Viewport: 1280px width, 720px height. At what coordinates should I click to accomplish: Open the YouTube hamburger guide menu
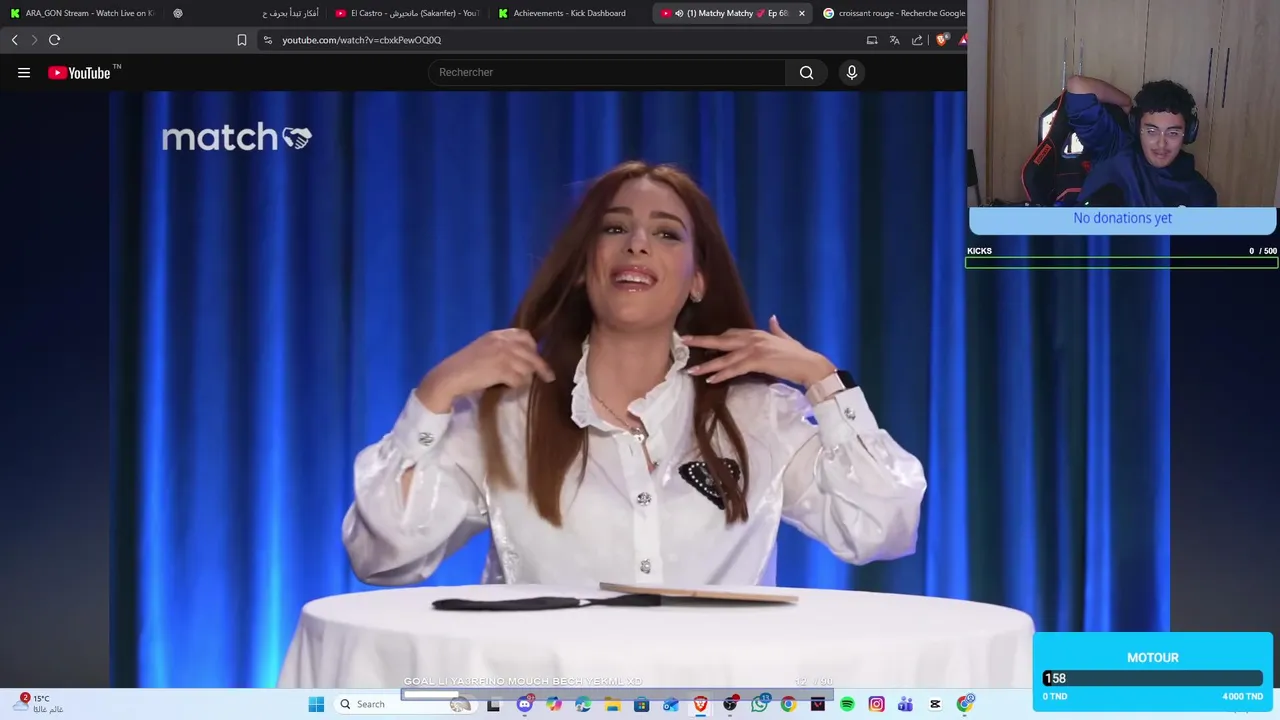(24, 72)
